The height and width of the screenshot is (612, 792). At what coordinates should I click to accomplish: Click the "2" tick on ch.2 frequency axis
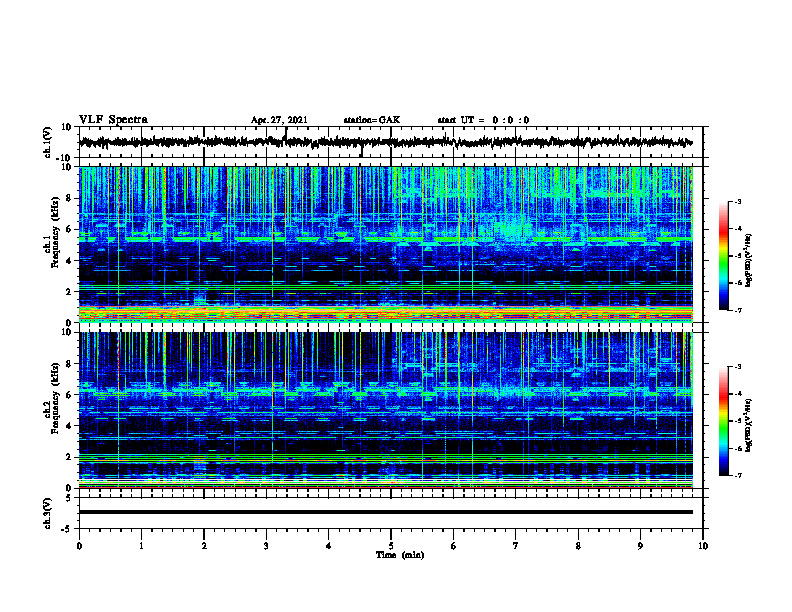click(69, 457)
